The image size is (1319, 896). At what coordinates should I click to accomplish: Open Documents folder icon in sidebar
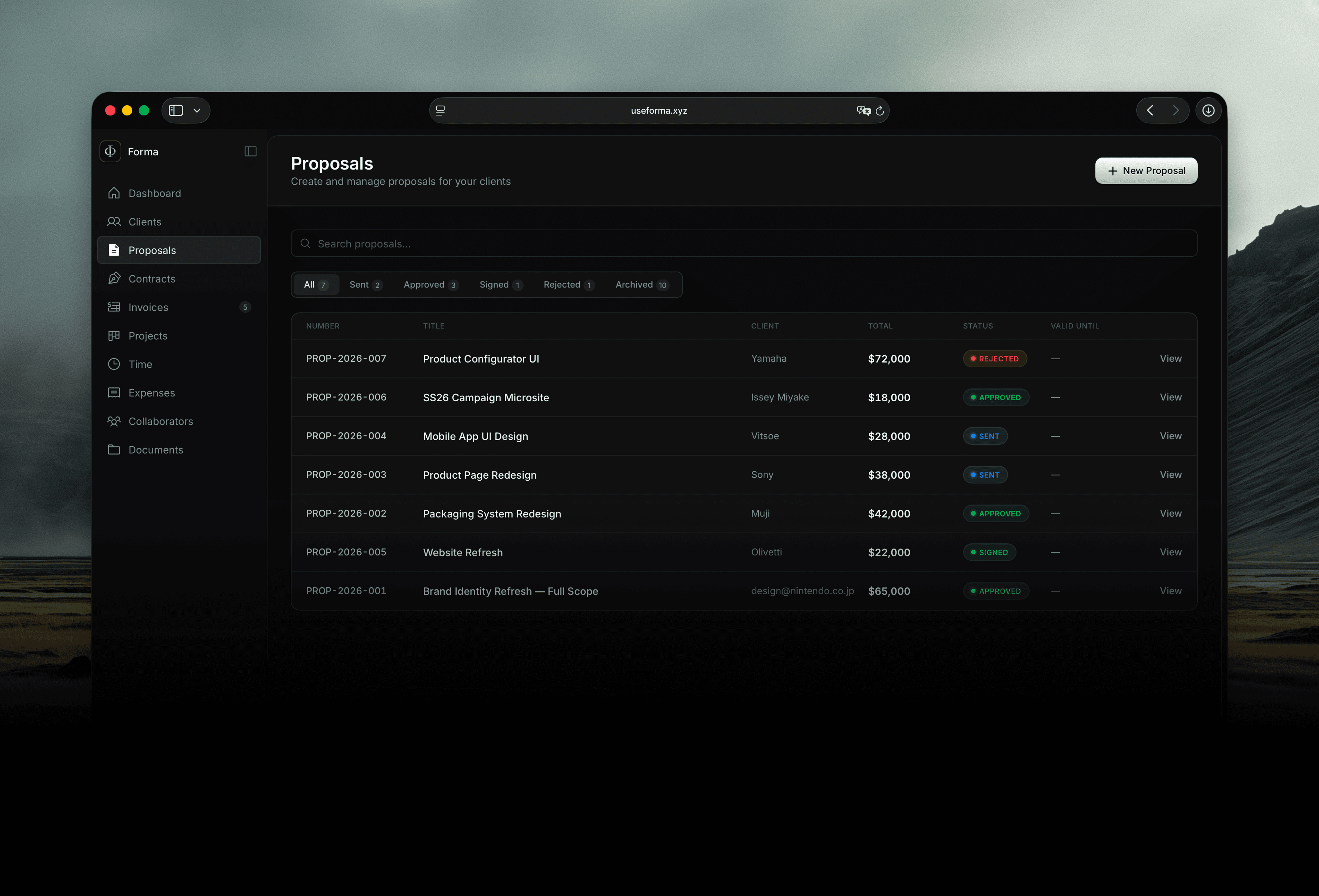click(x=114, y=450)
